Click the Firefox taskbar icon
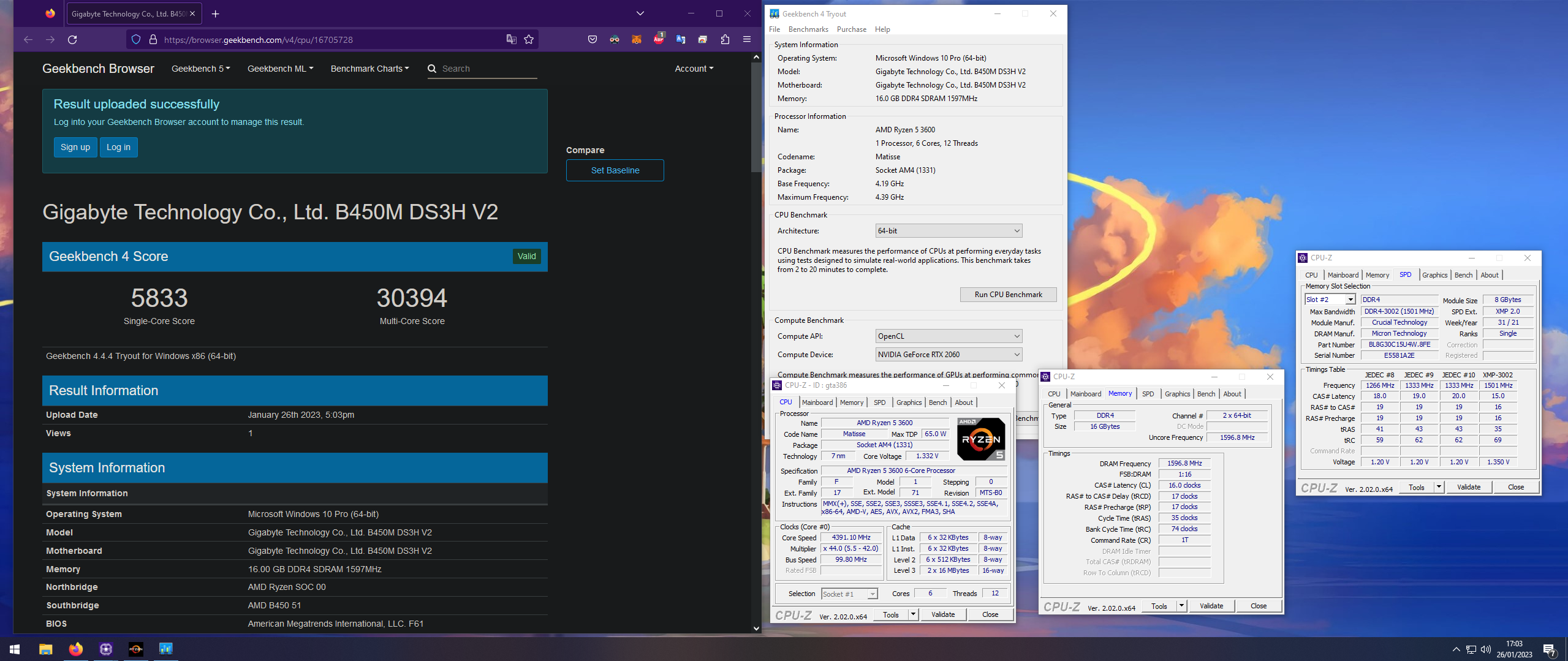This screenshot has height=661, width=1568. (x=76, y=649)
